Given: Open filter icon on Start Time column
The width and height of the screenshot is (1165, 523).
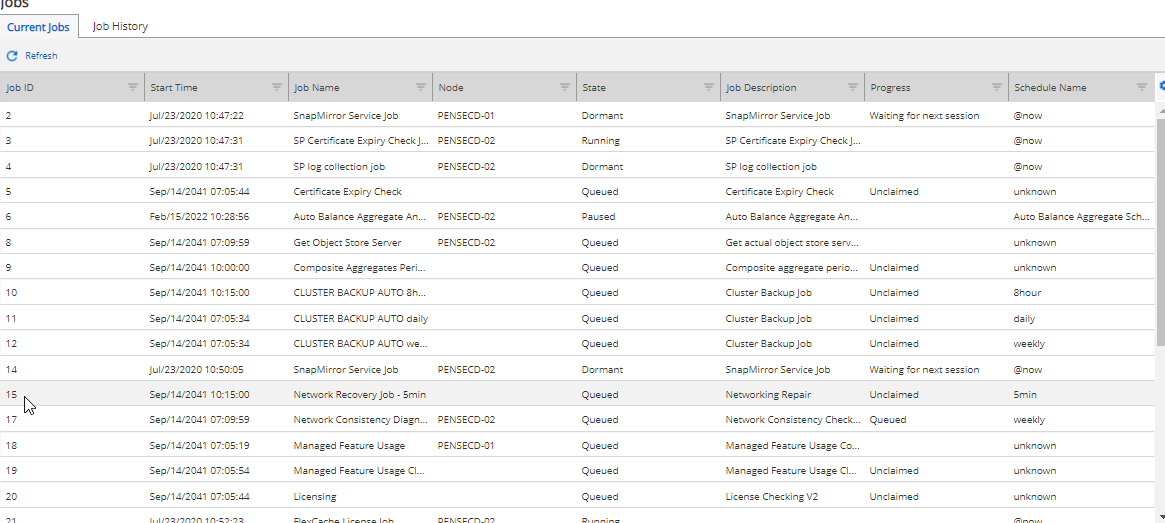Looking at the screenshot, I should (277, 87).
